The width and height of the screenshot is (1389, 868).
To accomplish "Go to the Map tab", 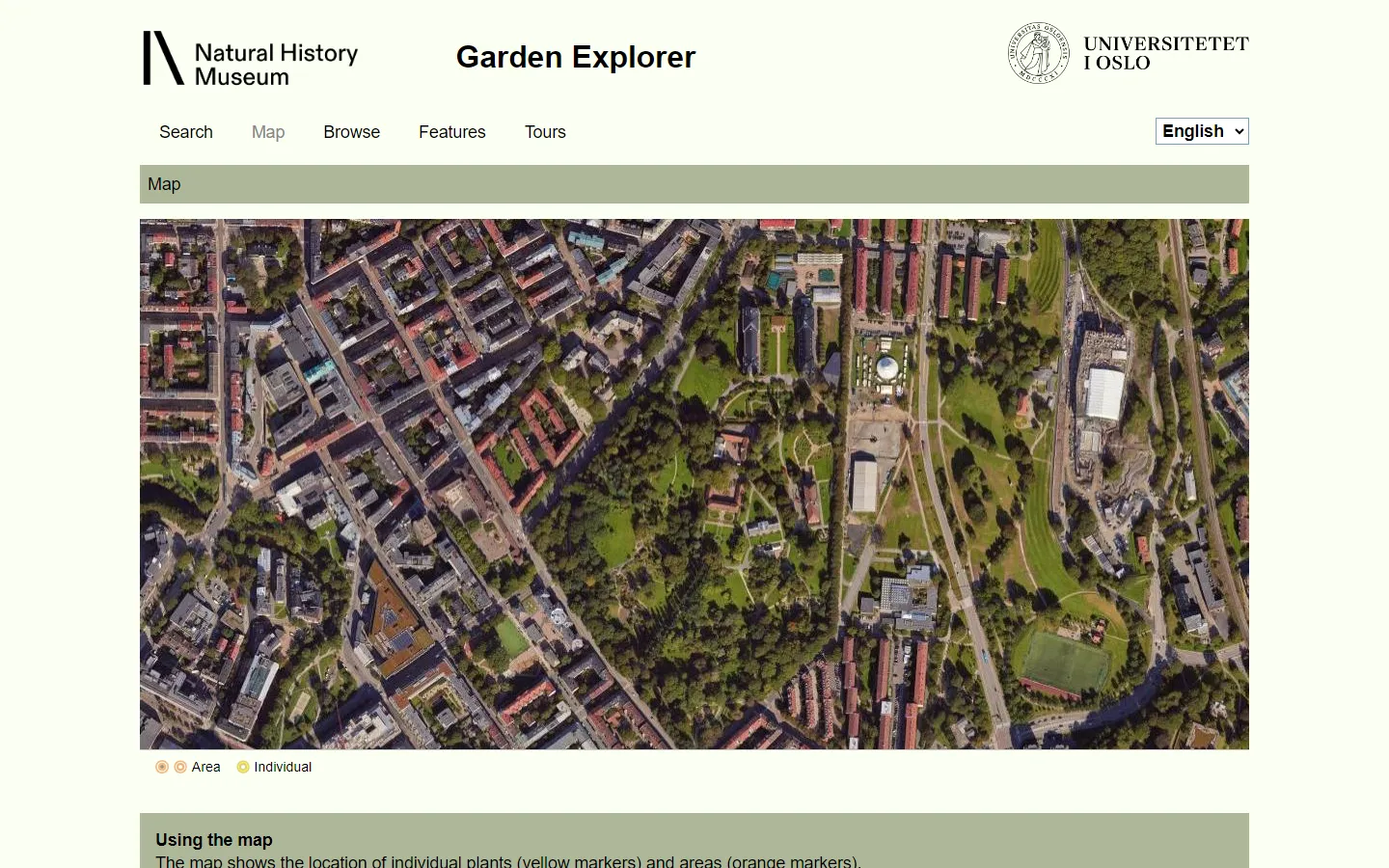I will (268, 132).
